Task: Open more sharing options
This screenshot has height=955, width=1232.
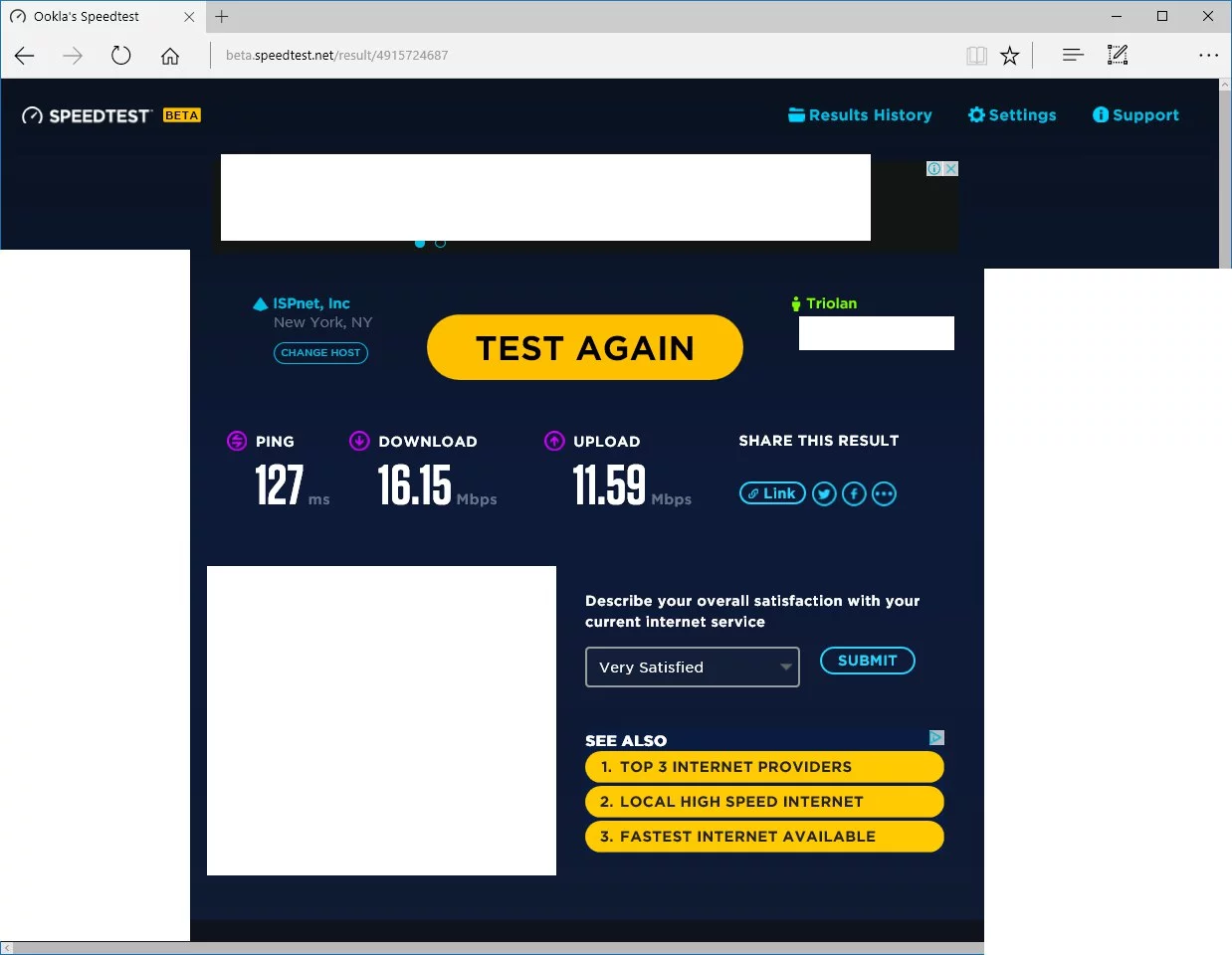Action: click(884, 493)
